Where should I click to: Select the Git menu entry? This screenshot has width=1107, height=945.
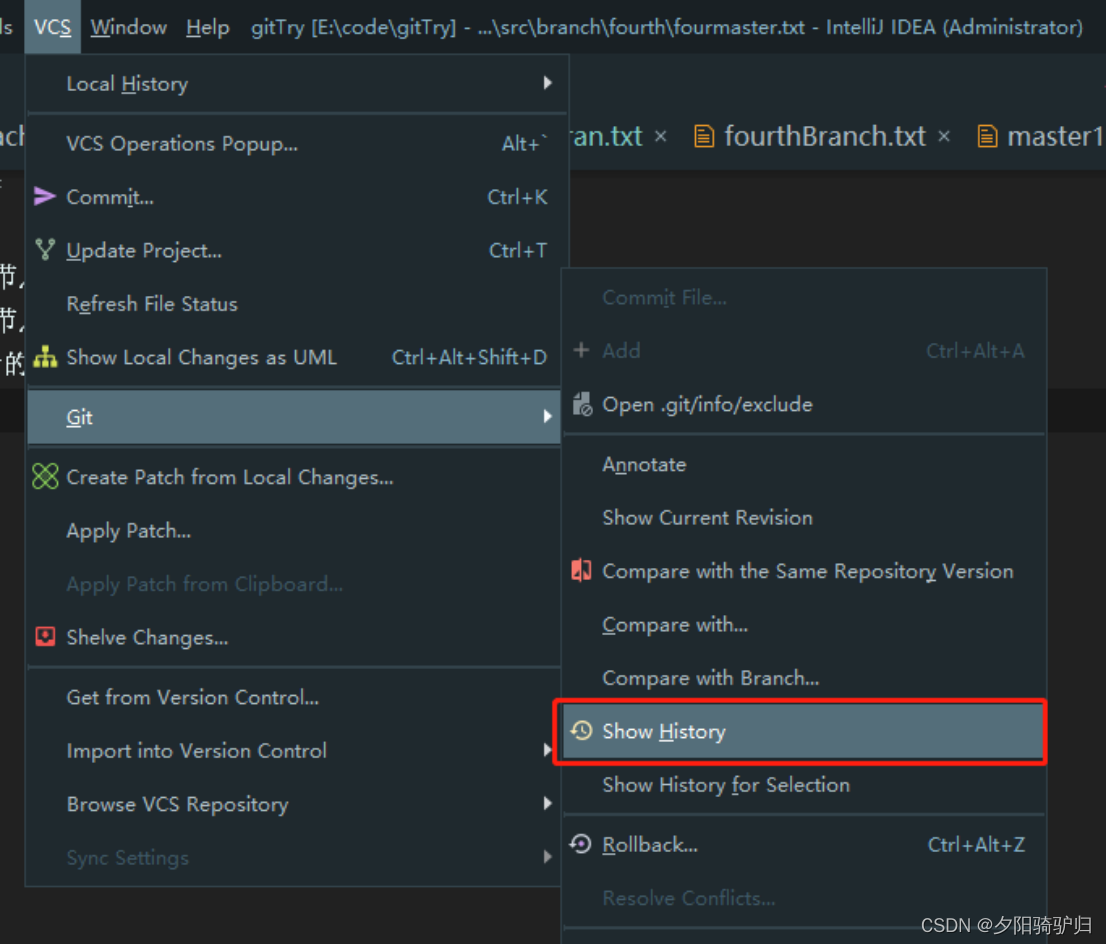[294, 417]
